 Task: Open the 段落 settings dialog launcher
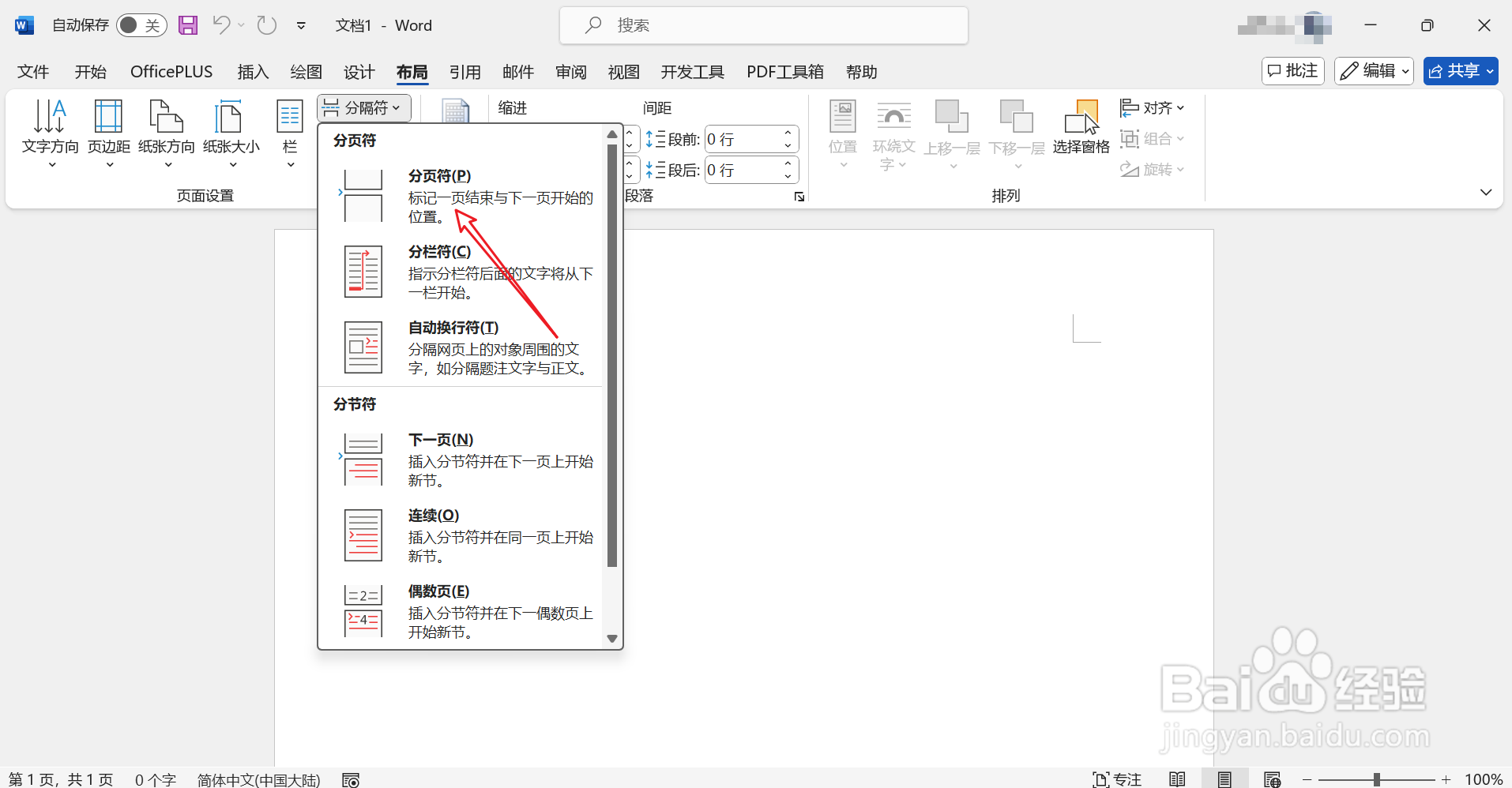click(x=799, y=196)
